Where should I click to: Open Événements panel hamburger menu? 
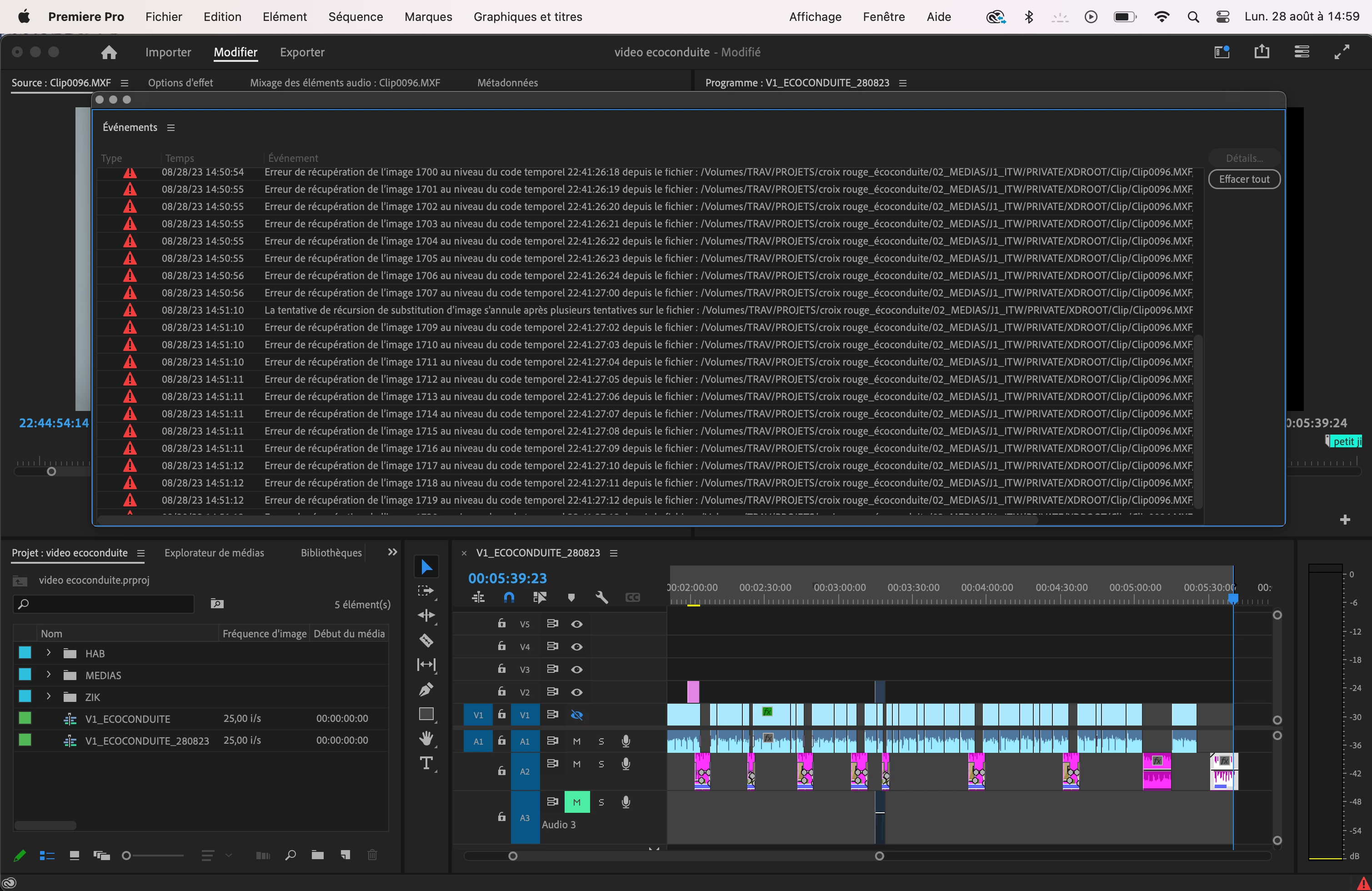(170, 127)
